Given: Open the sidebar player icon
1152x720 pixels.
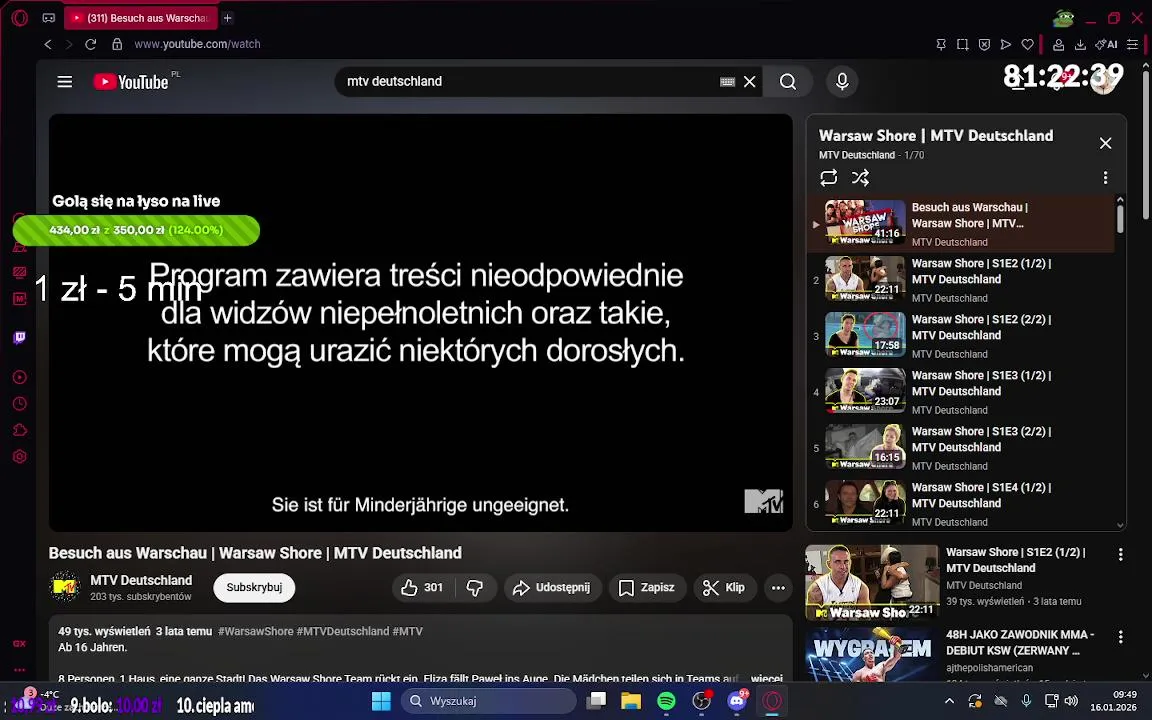Looking at the screenshot, I should (x=20, y=377).
